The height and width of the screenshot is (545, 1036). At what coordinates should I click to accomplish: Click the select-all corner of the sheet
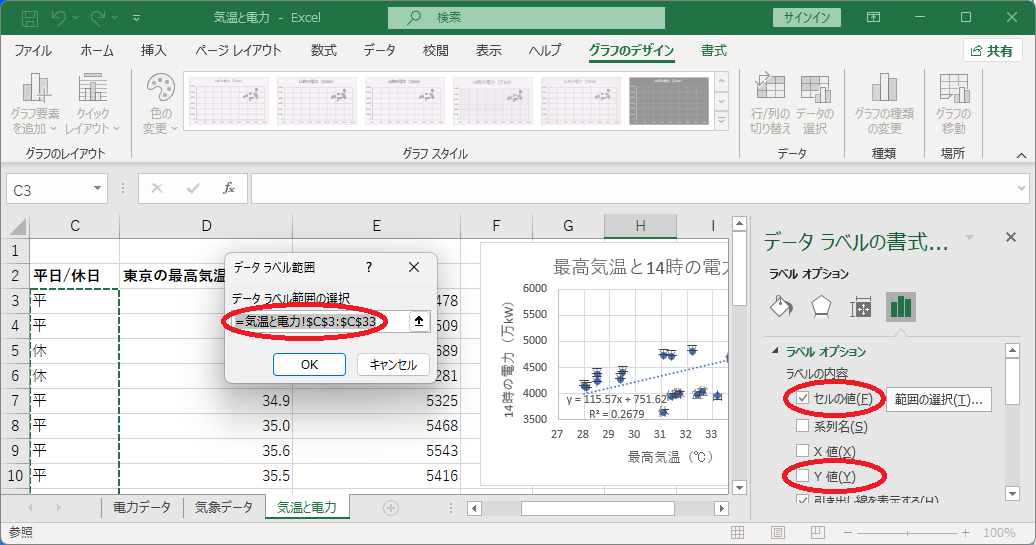point(16,227)
